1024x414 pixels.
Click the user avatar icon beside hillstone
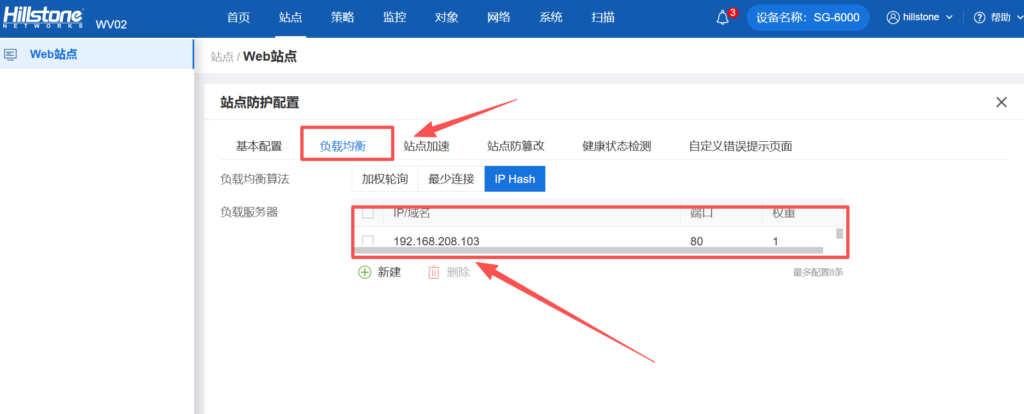893,18
